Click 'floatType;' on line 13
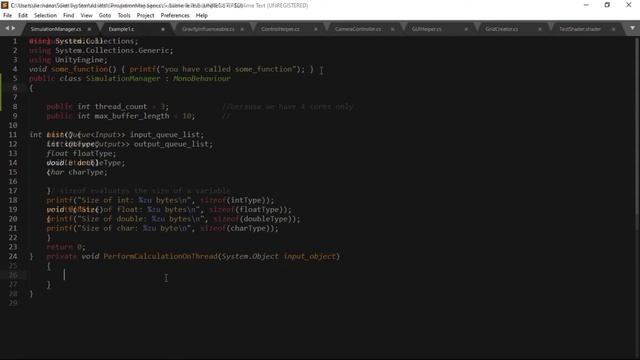This screenshot has width=640, height=360. click(x=94, y=153)
